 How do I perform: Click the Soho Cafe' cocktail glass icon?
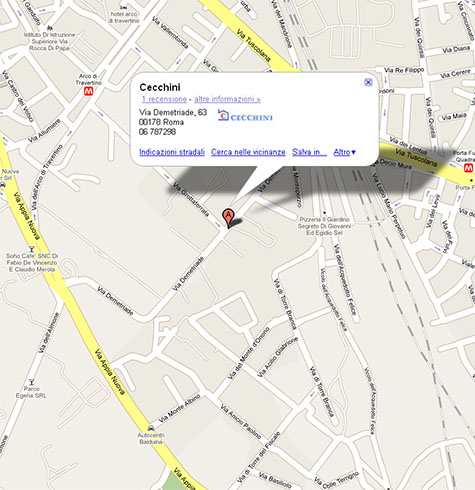[31, 249]
